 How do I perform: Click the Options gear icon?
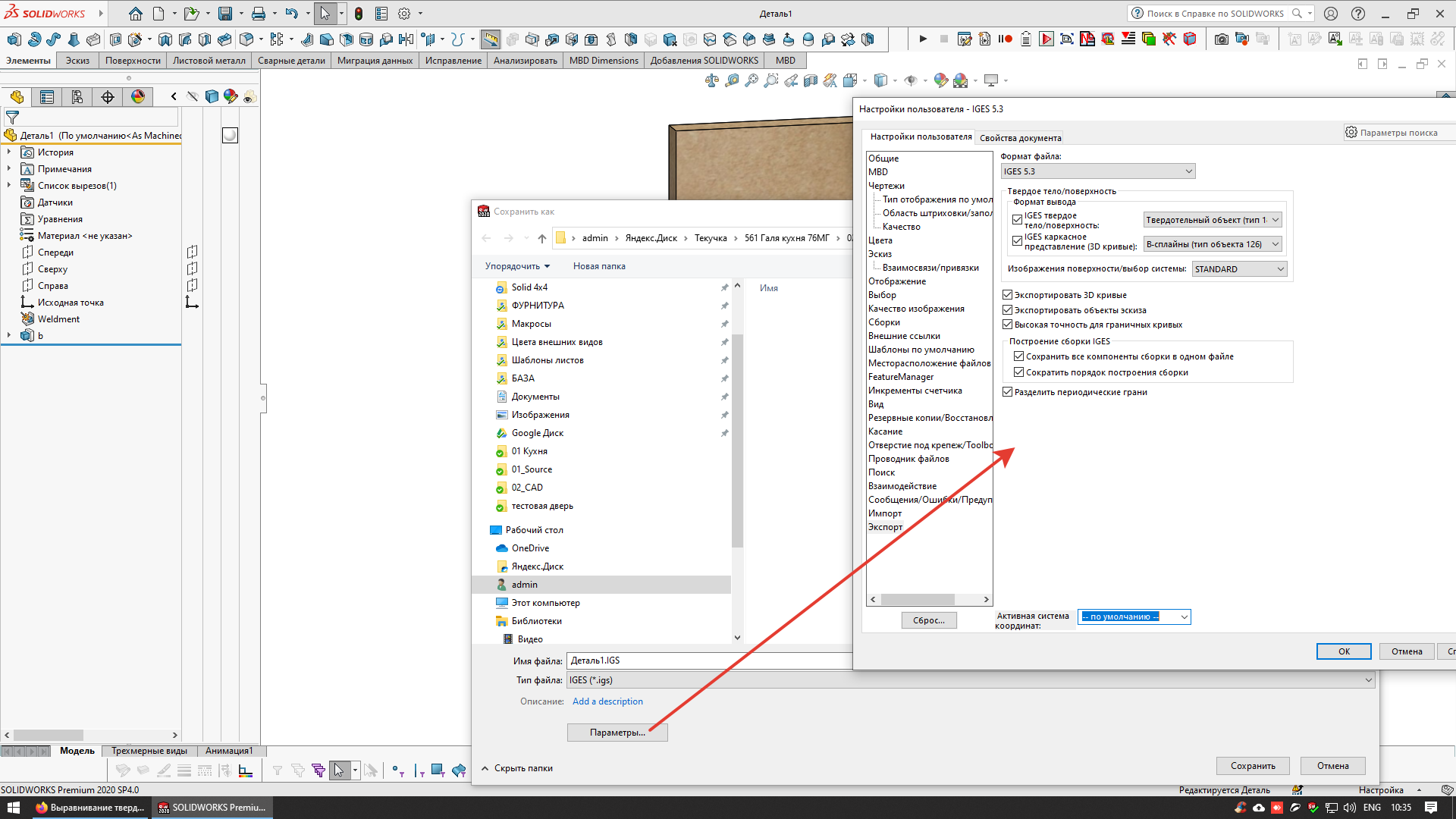[404, 14]
